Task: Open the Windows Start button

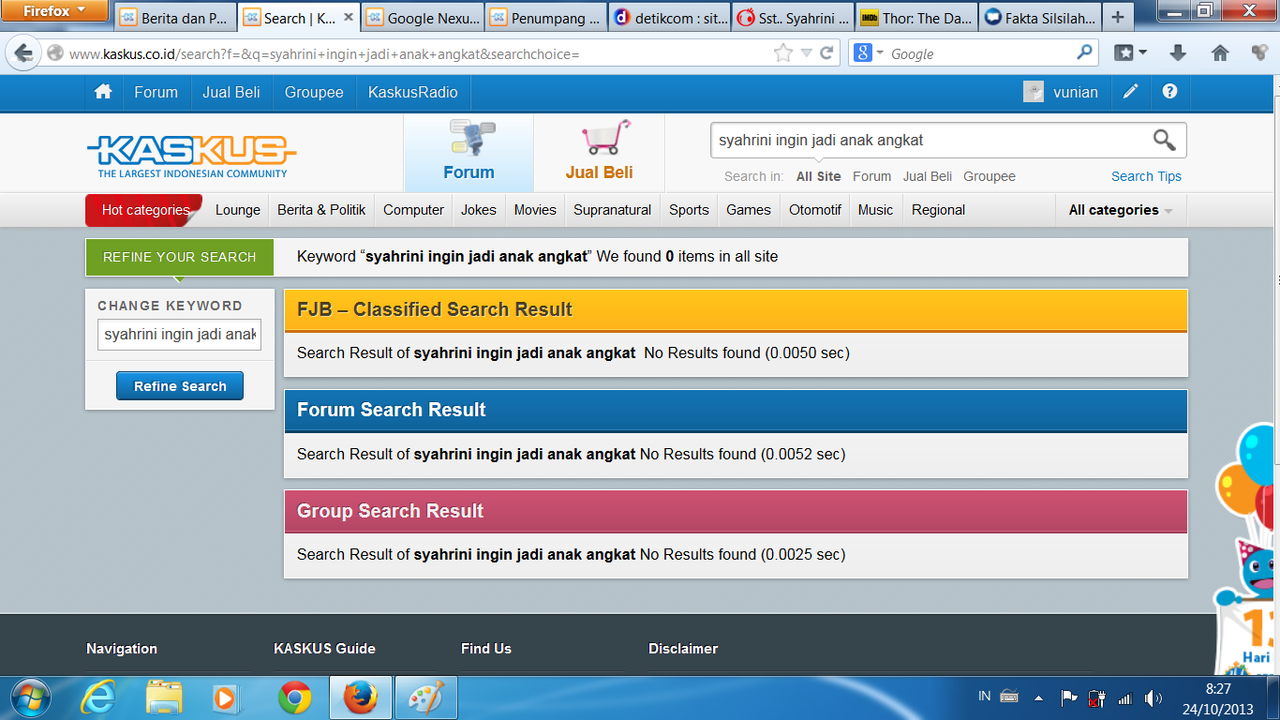Action: (x=29, y=697)
